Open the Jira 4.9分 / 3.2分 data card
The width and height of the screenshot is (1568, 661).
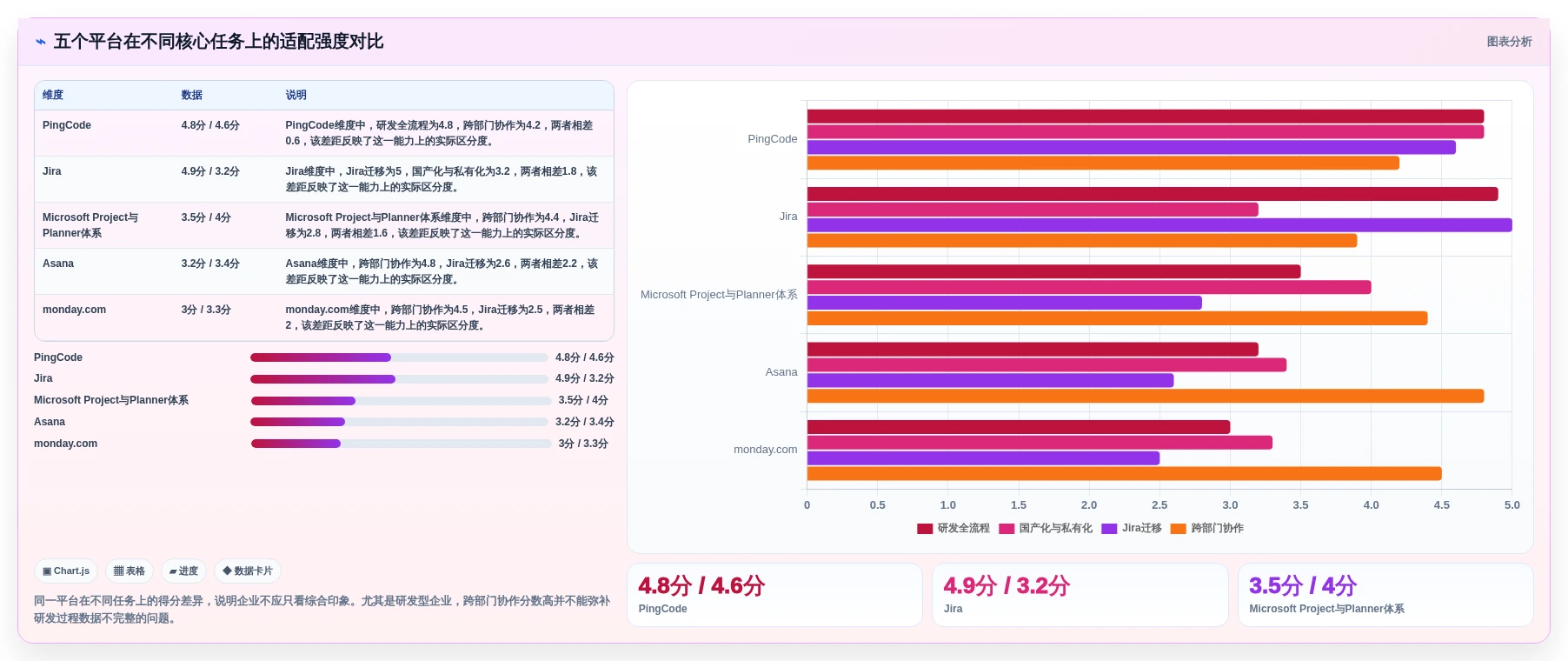click(x=1080, y=595)
